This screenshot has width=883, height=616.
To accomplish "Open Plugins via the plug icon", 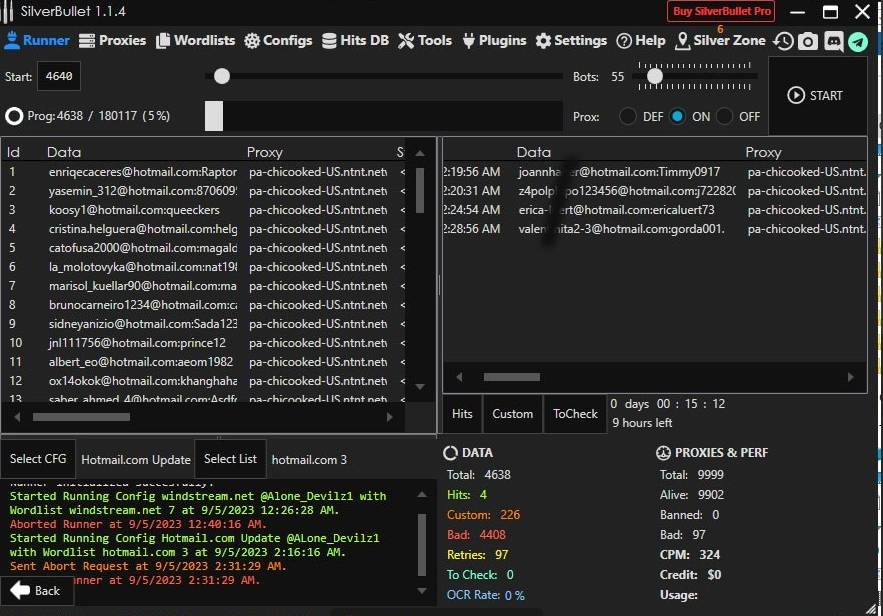I will click(x=494, y=41).
